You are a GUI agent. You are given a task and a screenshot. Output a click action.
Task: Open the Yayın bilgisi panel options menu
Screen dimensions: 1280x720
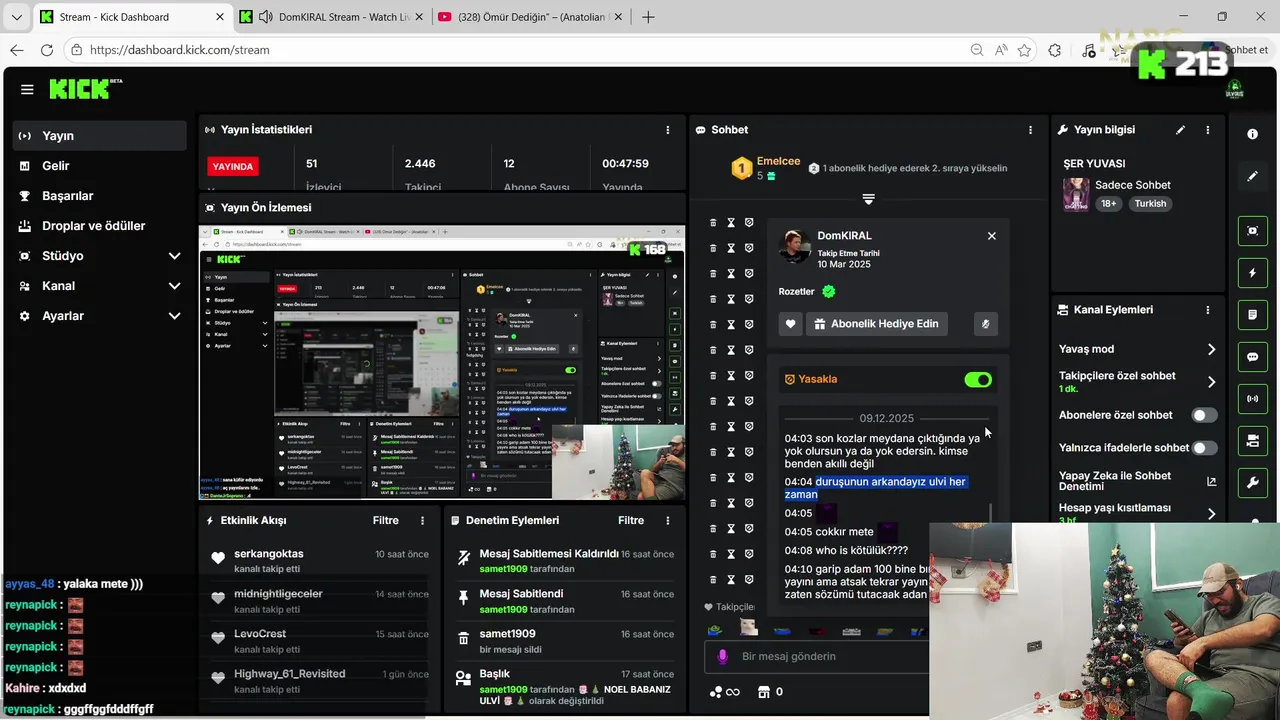pos(1207,130)
